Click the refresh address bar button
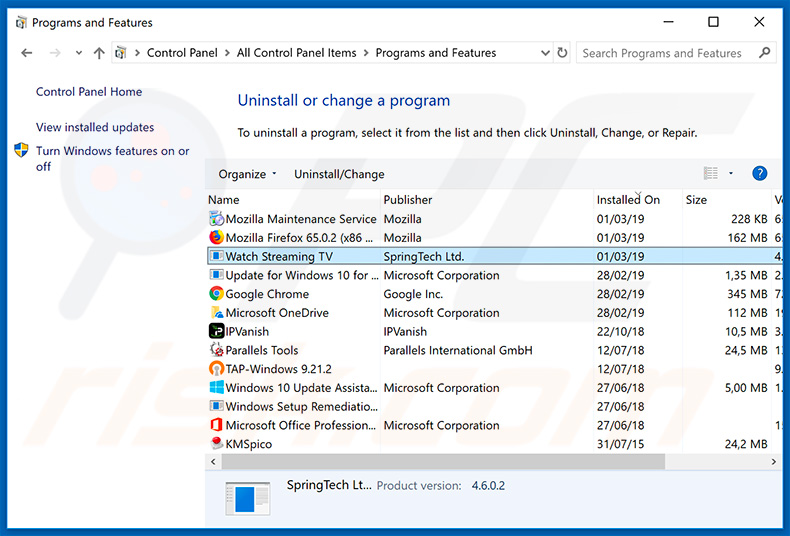Screen dimensions: 790x536 (x=562, y=52)
